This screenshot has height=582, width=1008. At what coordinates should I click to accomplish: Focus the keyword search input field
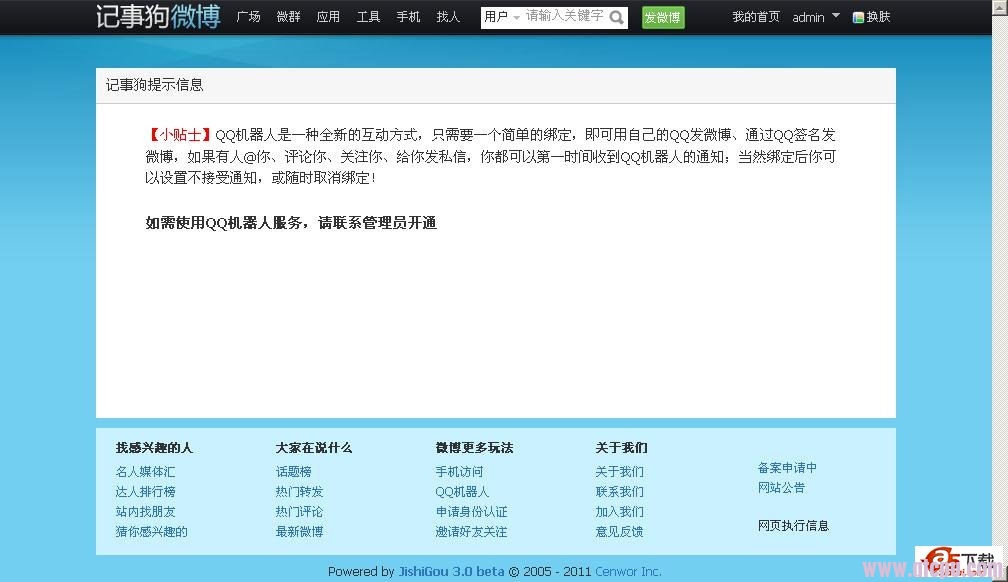(564, 17)
